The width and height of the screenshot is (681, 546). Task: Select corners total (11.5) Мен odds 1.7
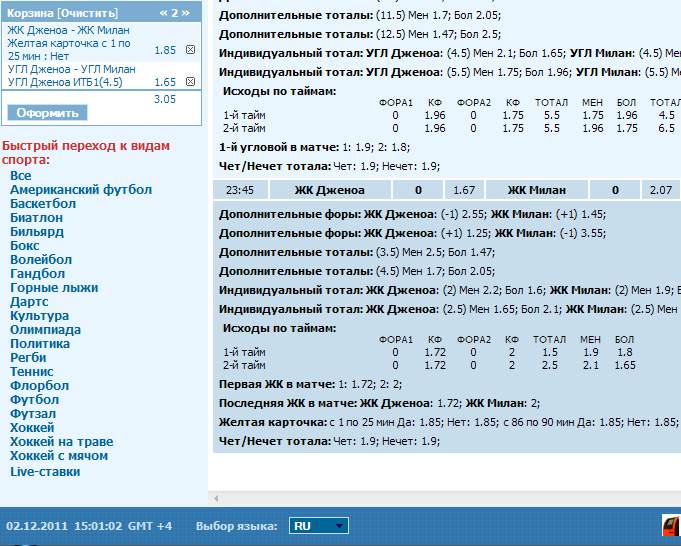pos(440,15)
